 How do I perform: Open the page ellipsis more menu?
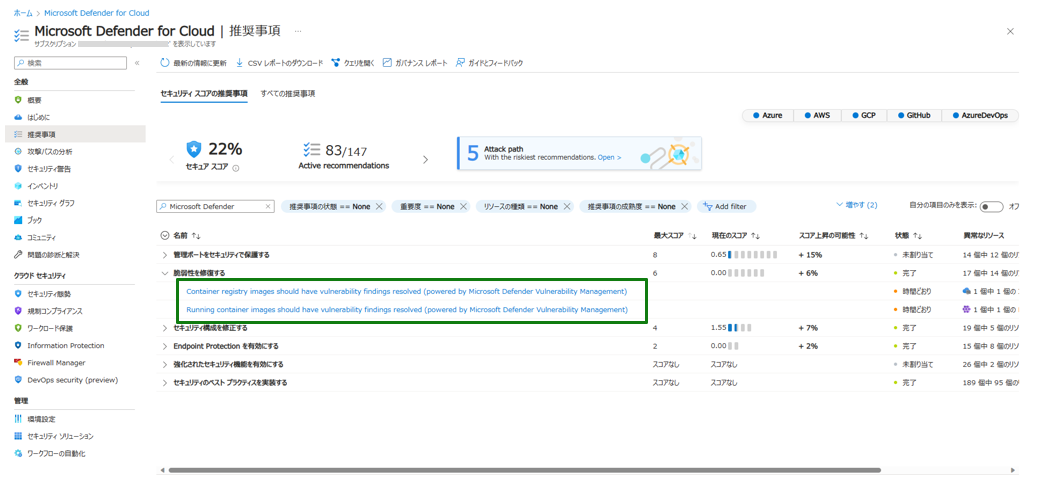(298, 31)
